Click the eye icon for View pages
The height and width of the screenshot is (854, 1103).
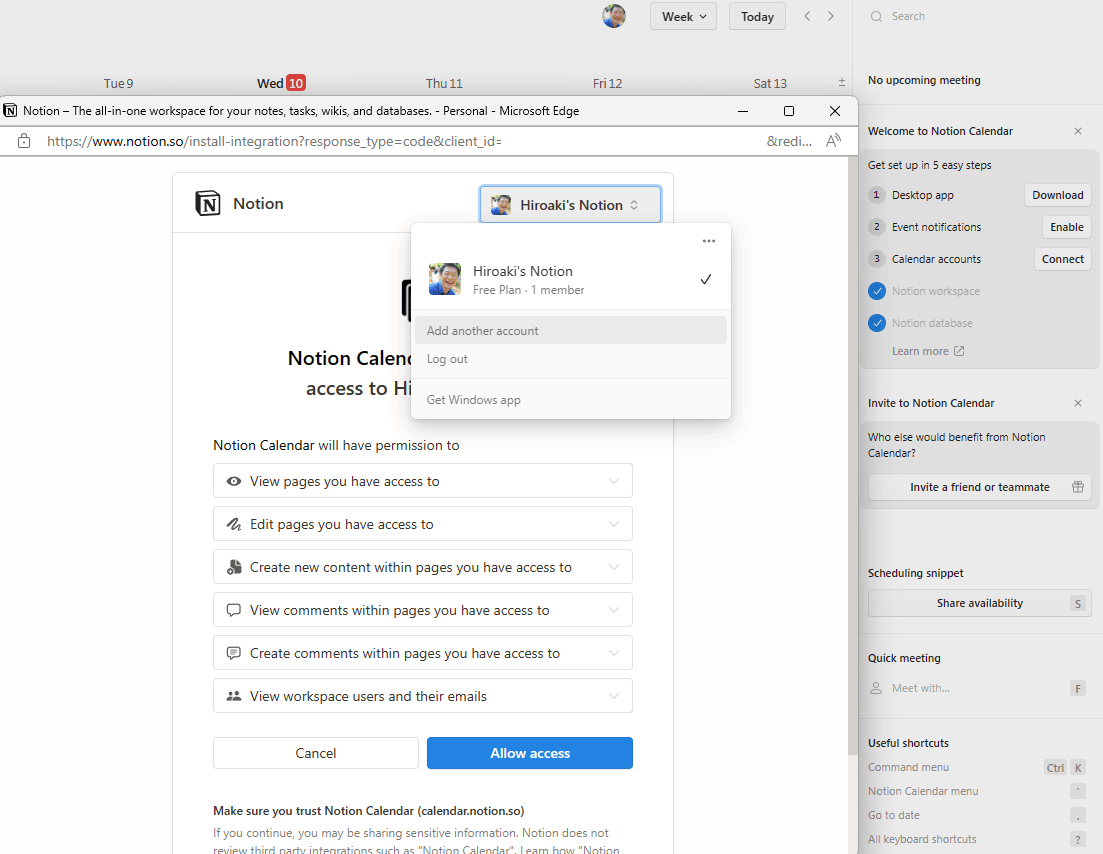pos(234,481)
